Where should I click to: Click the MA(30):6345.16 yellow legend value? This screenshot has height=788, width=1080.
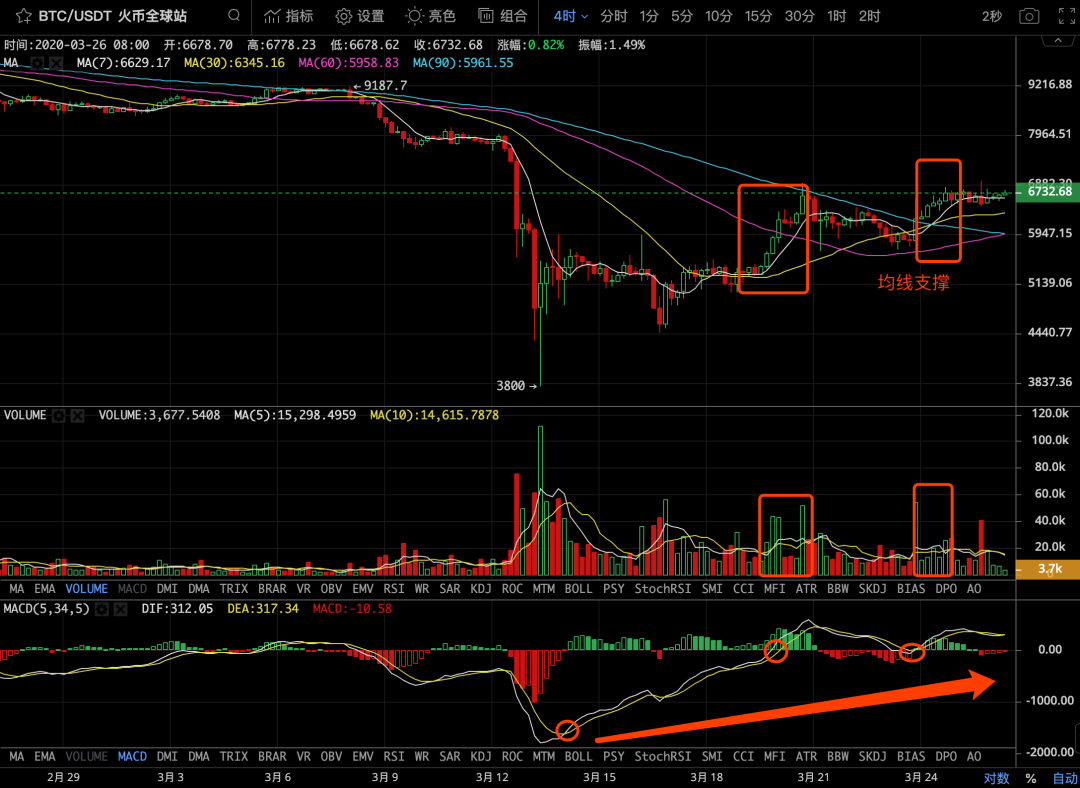point(234,63)
